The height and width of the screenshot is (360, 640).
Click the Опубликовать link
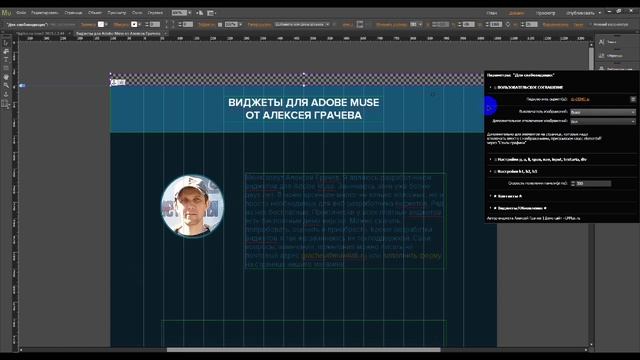tap(581, 13)
